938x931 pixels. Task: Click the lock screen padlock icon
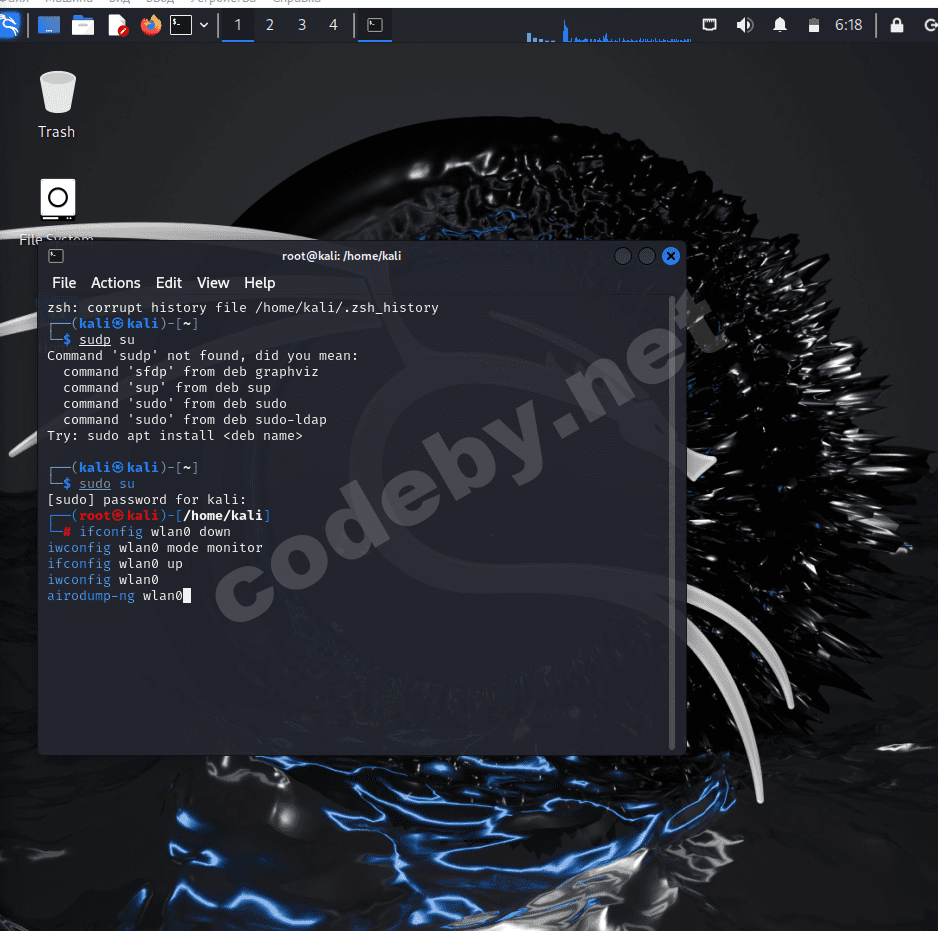897,25
